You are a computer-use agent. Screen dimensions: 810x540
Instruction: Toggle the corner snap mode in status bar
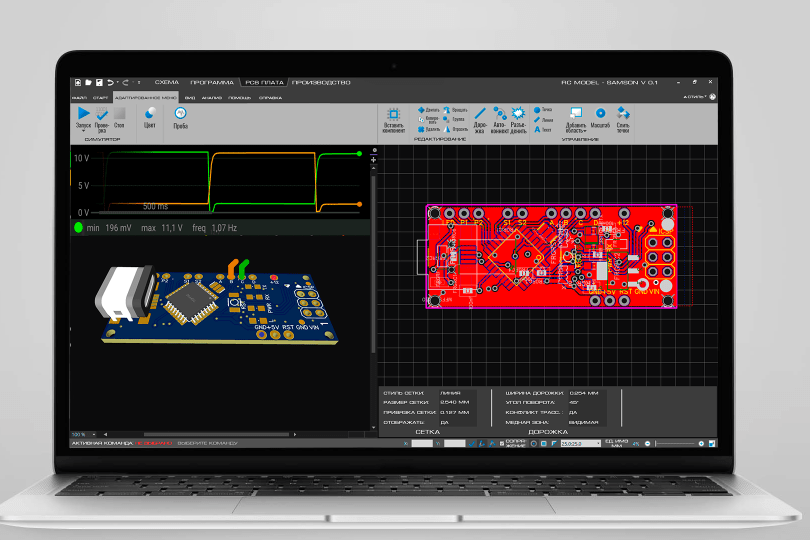(x=554, y=443)
